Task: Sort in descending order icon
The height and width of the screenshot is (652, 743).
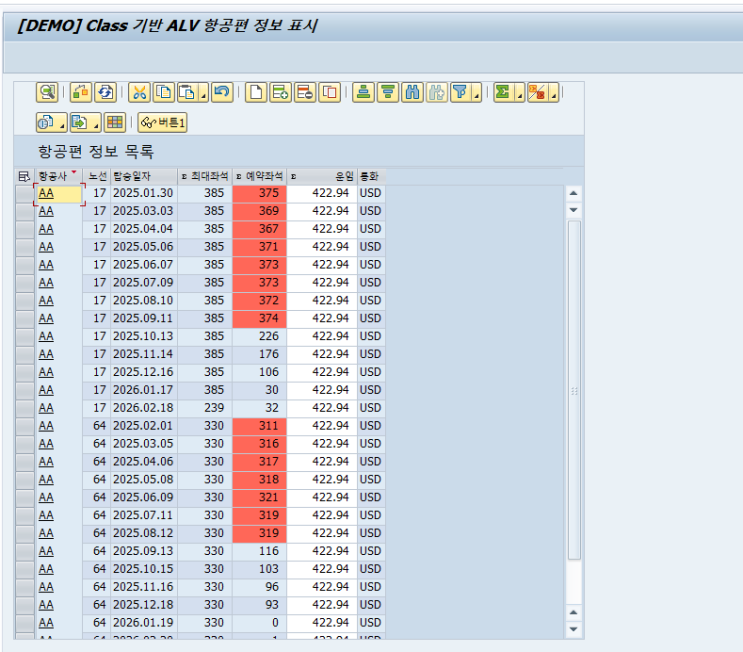Action: click(x=388, y=92)
